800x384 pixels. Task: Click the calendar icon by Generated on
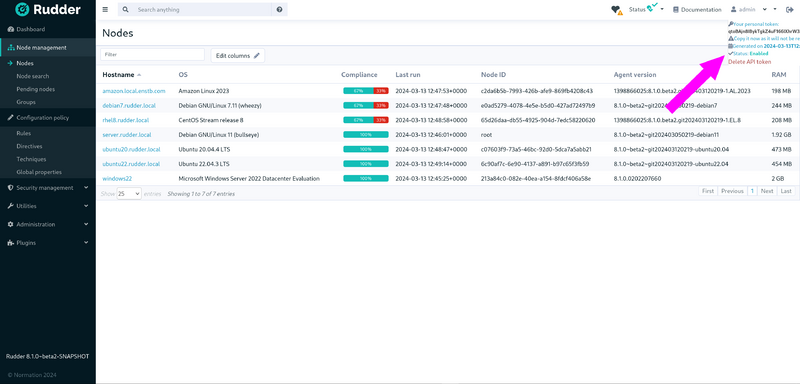pos(730,46)
